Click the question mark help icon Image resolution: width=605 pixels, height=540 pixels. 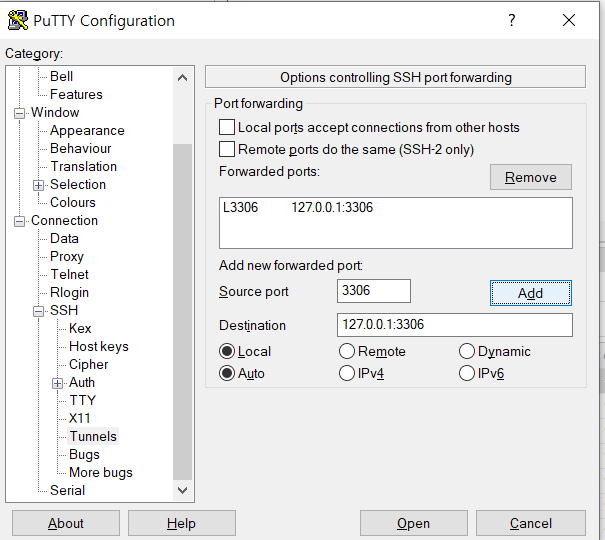pos(512,20)
